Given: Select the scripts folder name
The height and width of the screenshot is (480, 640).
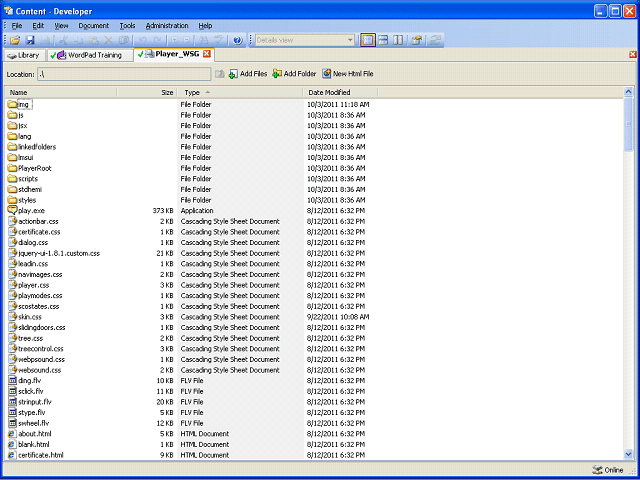Looking at the screenshot, I should [x=28, y=179].
